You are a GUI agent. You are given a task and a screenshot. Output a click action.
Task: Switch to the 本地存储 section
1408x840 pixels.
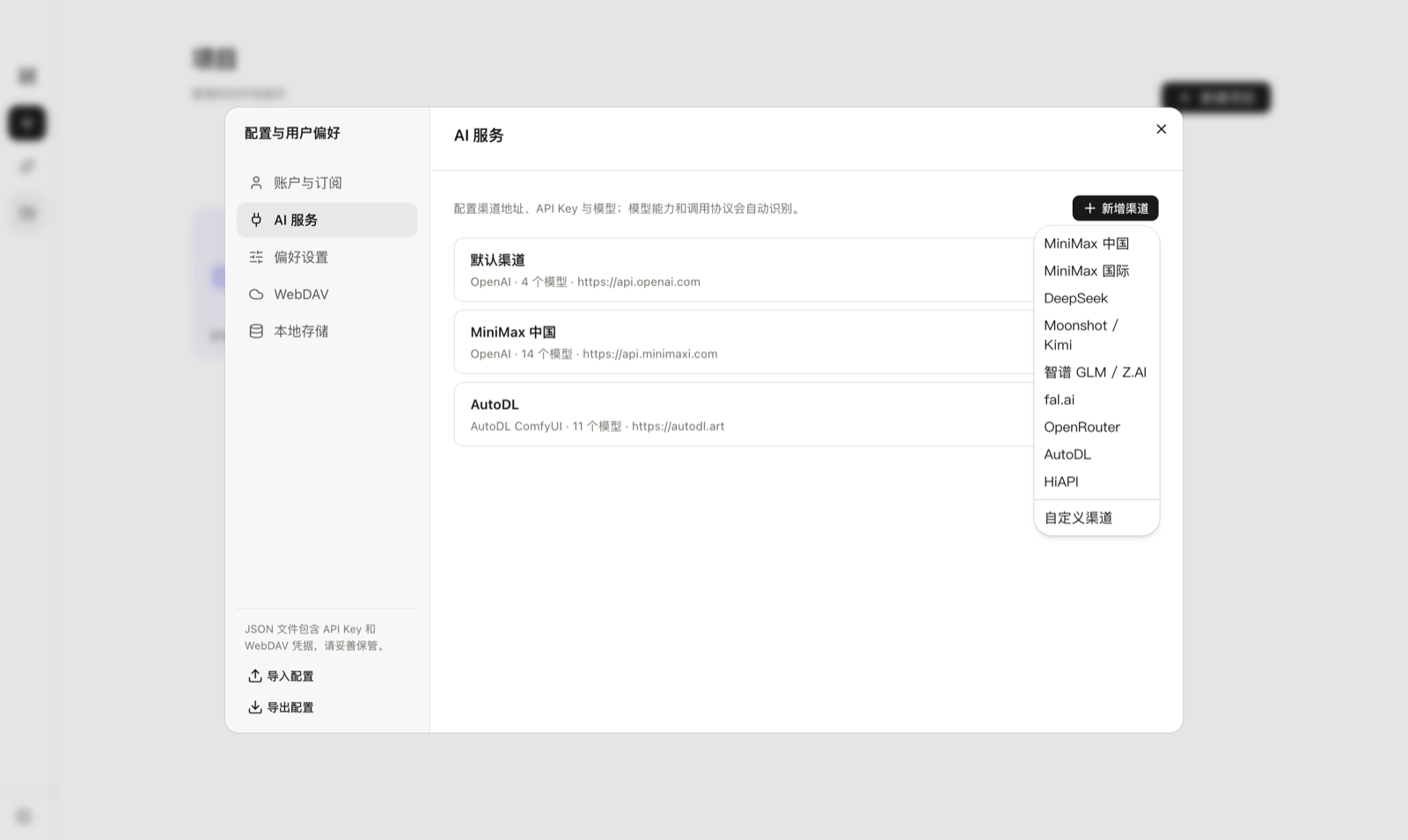click(326, 331)
